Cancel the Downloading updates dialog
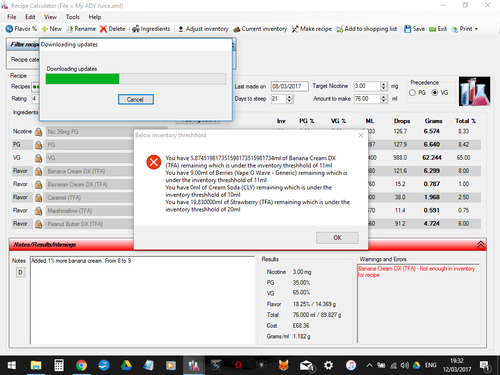The height and width of the screenshot is (375, 500). [136, 99]
